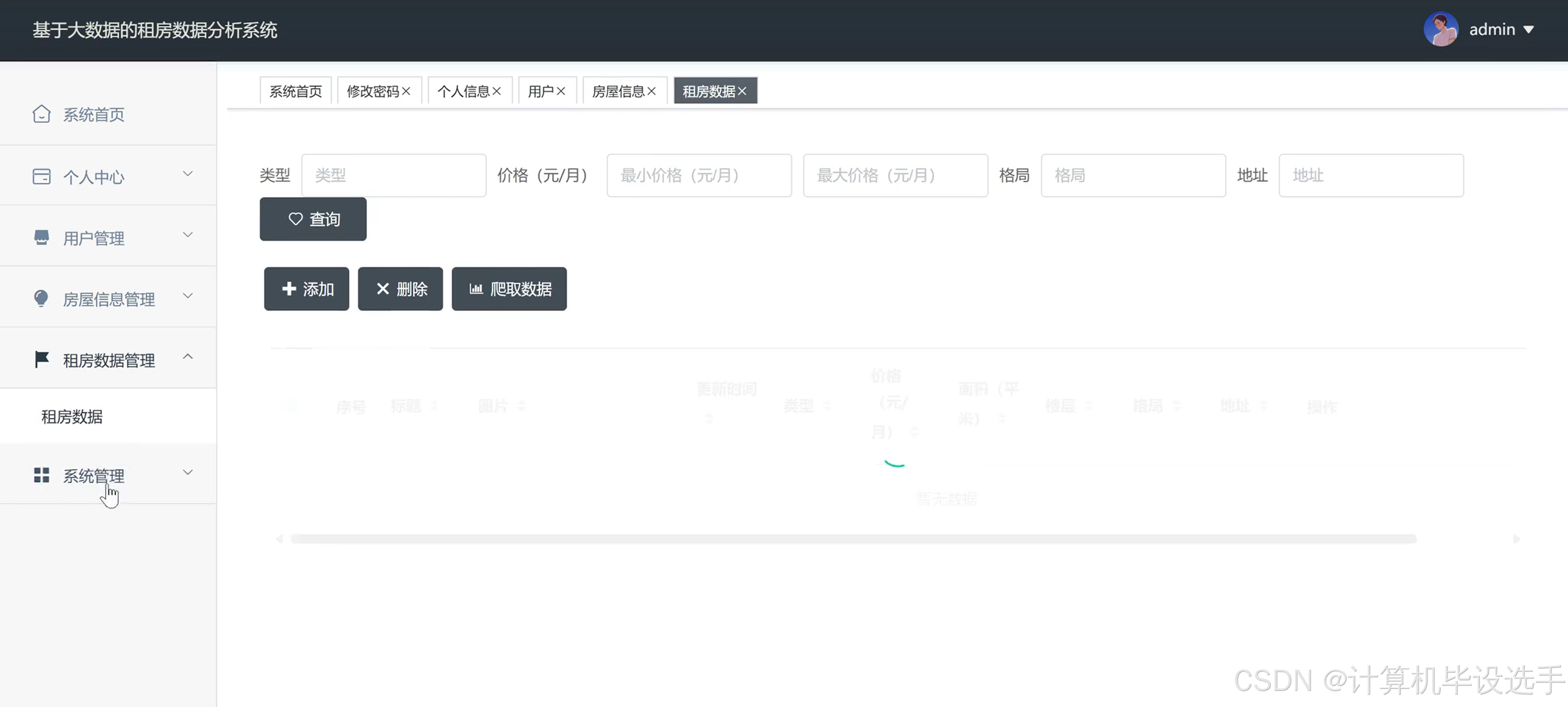The image size is (1568, 707).
Task: Switch to the 系统首页 tab
Action: tap(296, 91)
